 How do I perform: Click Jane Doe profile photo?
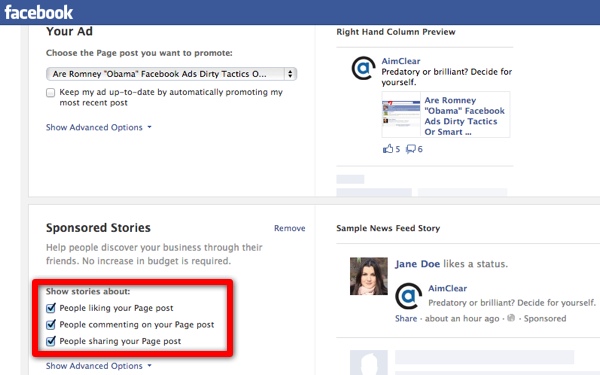[x=369, y=276]
